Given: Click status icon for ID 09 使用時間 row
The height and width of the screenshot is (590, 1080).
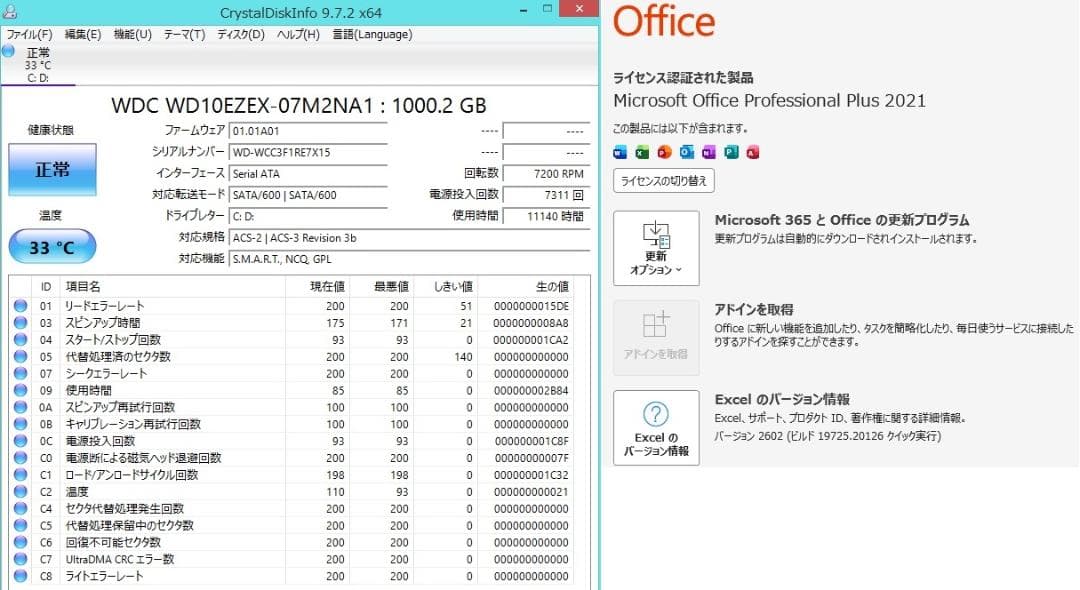Looking at the screenshot, I should [x=21, y=390].
